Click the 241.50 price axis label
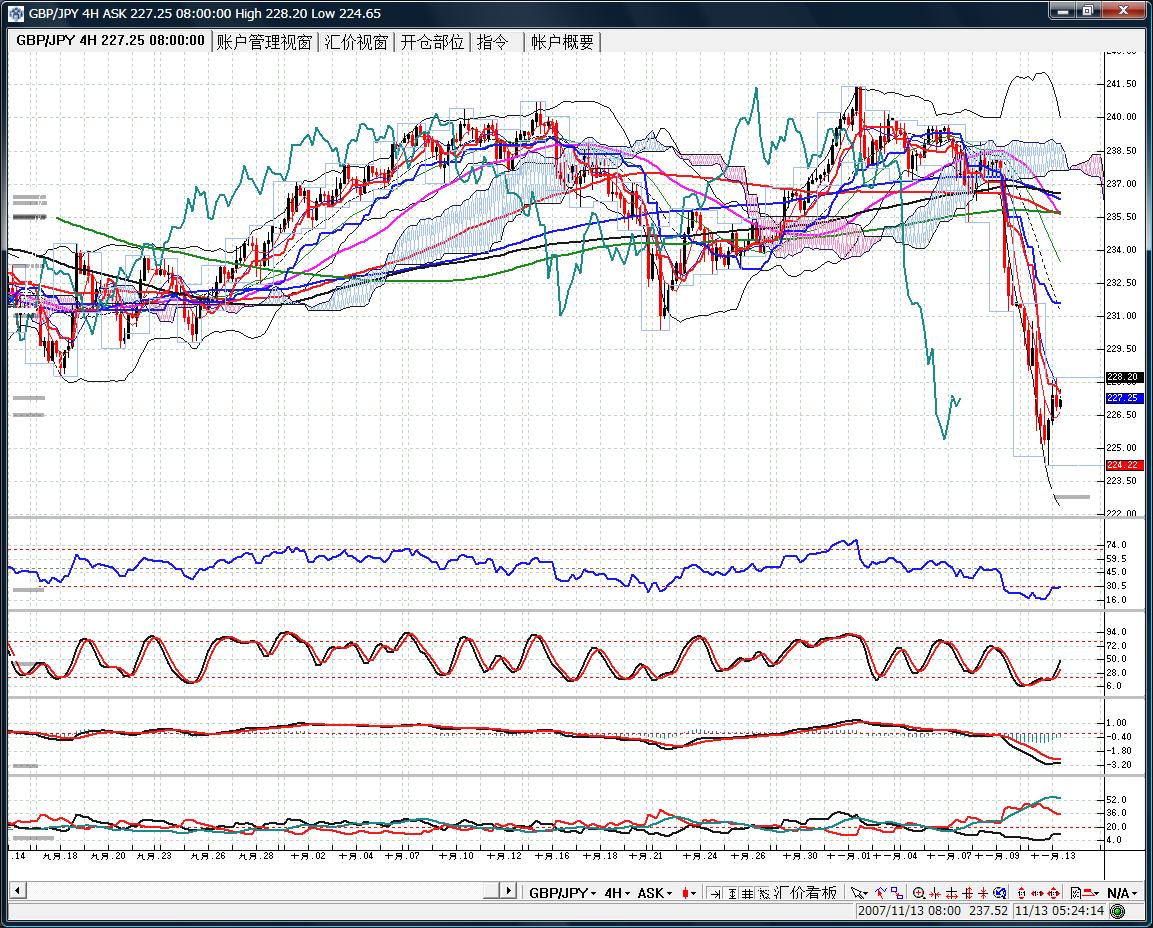 (x=1122, y=84)
